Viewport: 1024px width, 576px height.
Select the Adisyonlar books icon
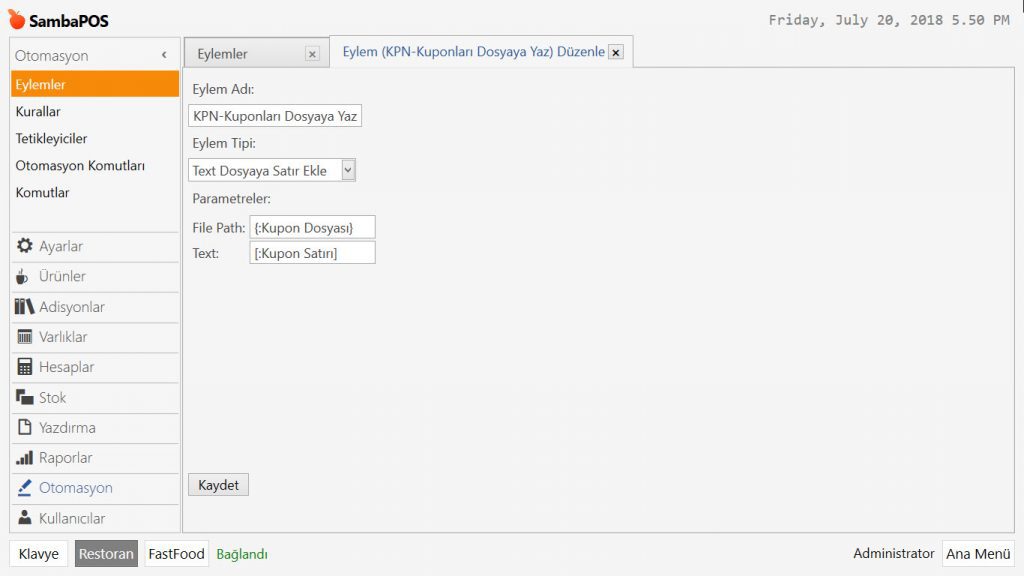(x=25, y=307)
